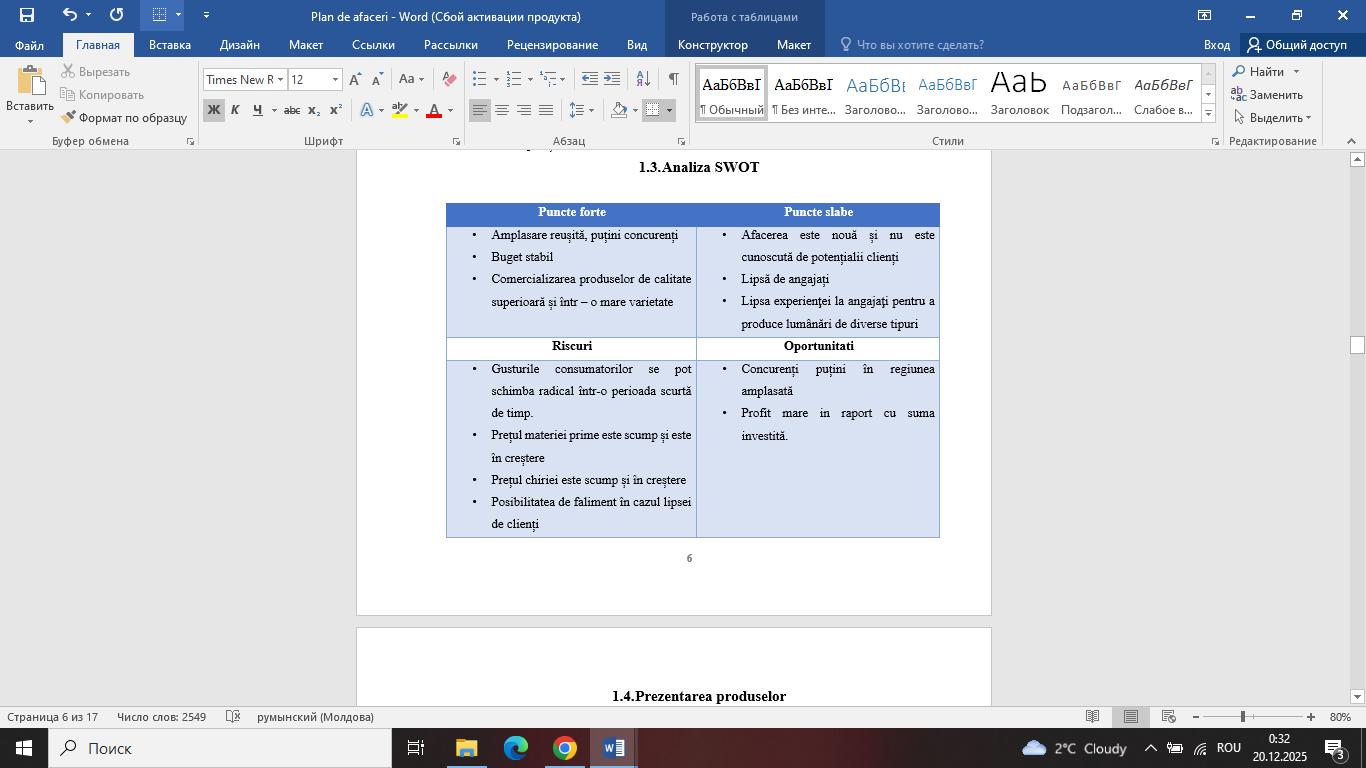The height and width of the screenshot is (768, 1366).
Task: Click the Заменить (Replace) button
Action: click(x=1267, y=95)
